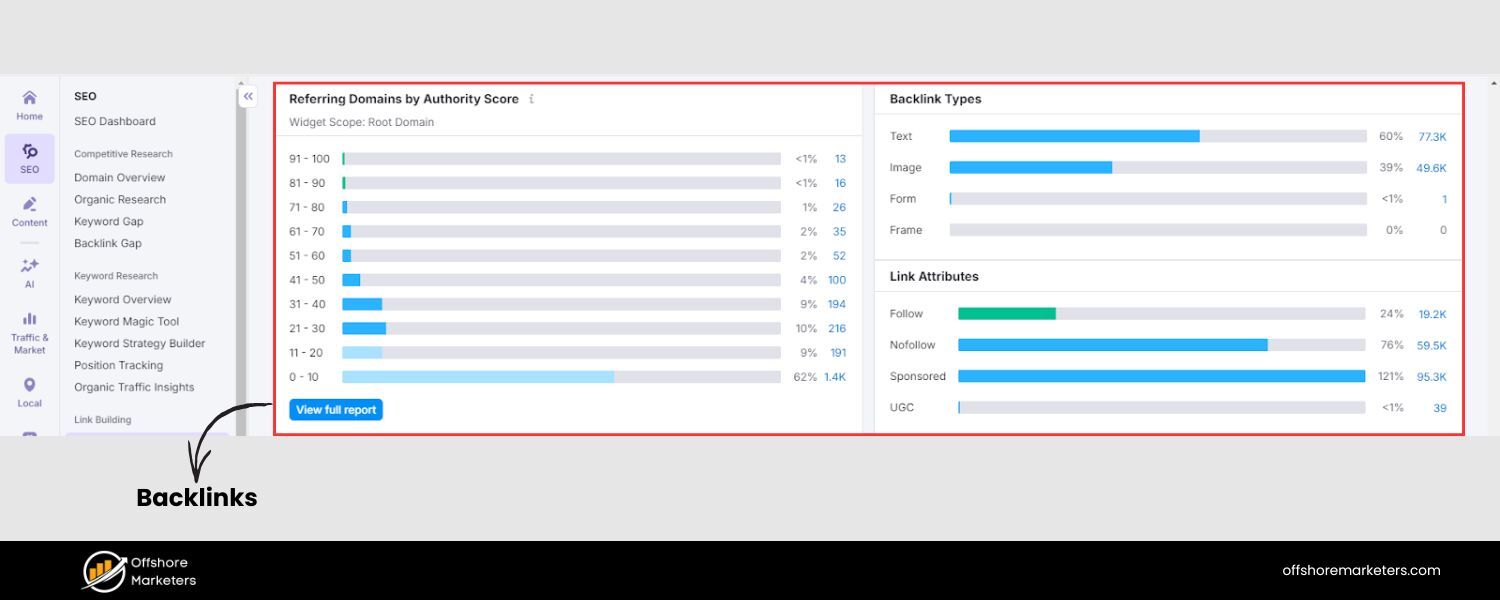Open Keyword Magic Tool
Screen dimensions: 1500x600
(125, 321)
